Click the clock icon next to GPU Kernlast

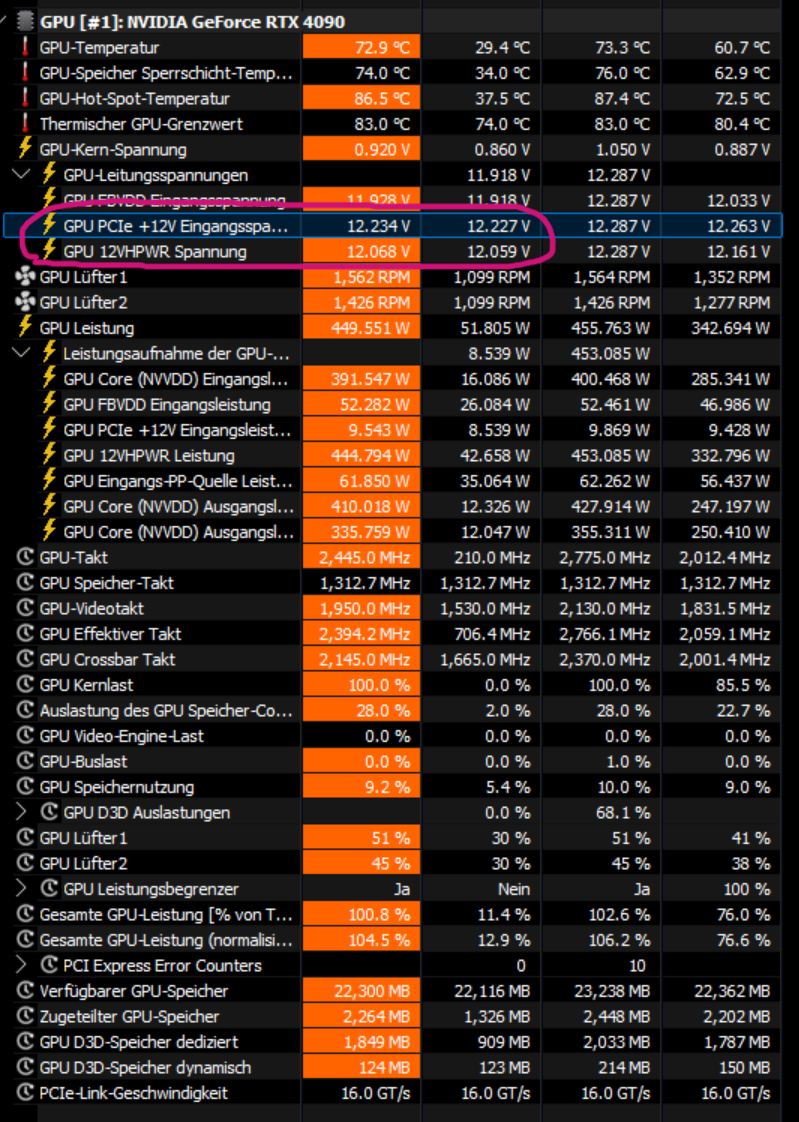(25, 684)
